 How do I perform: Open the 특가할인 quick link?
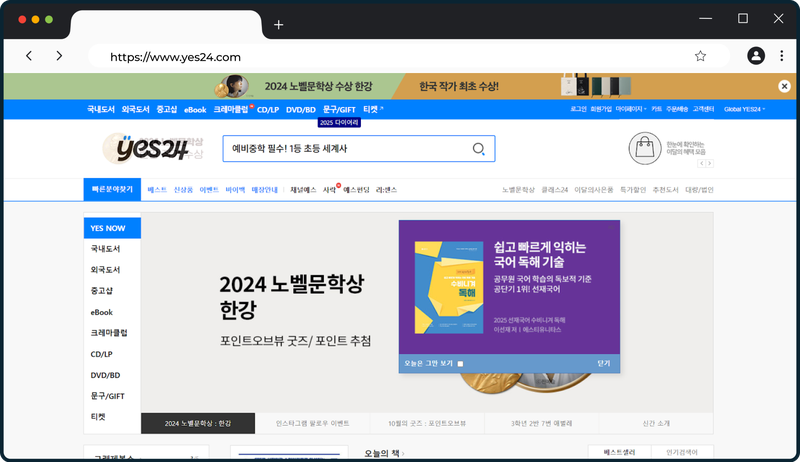[x=633, y=190]
